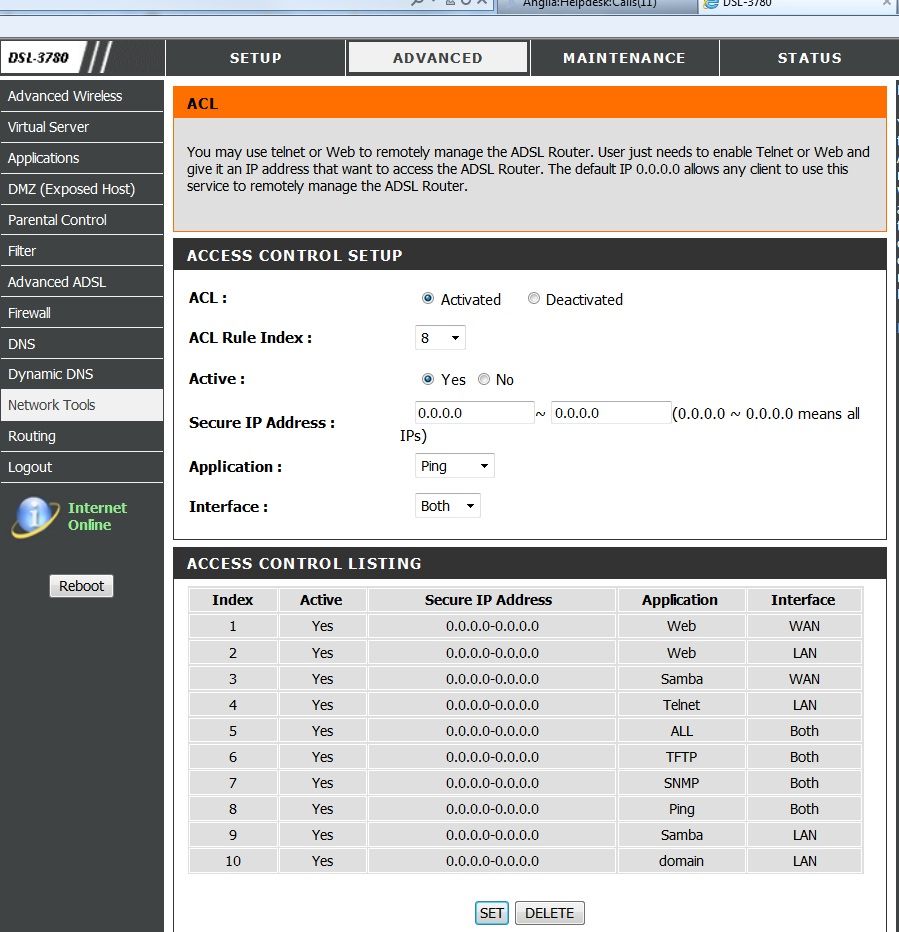Screen dimensions: 899x932
Task: Open the SETUP tab
Action: click(x=255, y=58)
